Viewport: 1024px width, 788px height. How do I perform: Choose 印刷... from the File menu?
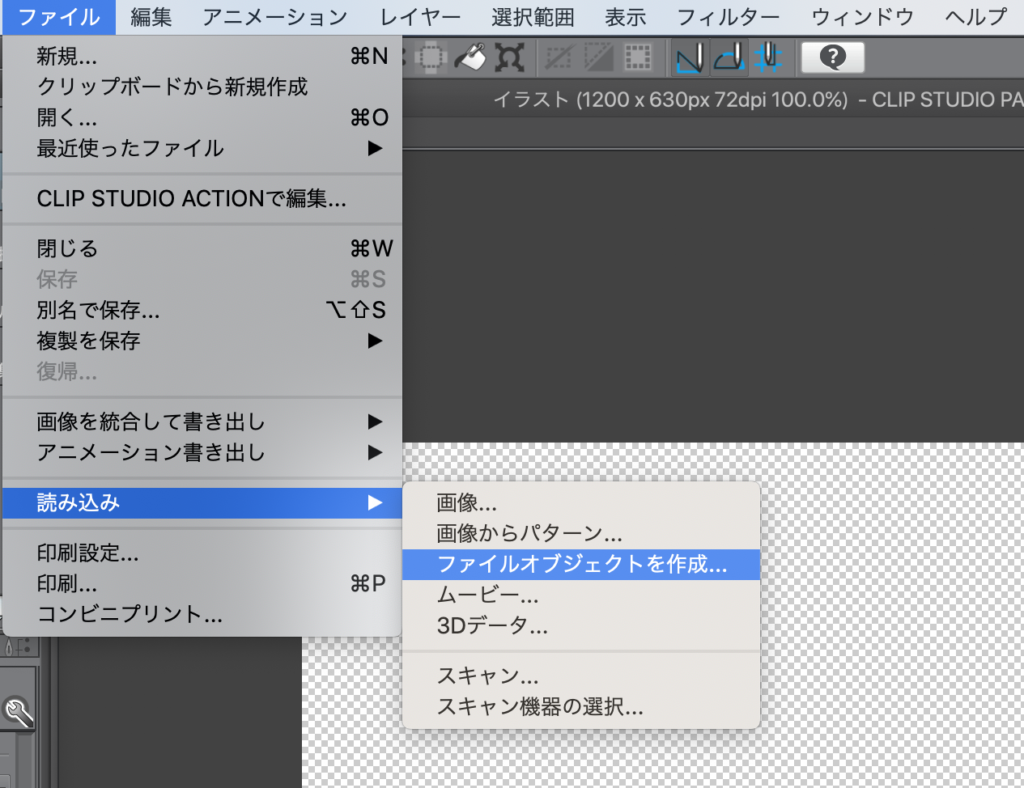202,584
